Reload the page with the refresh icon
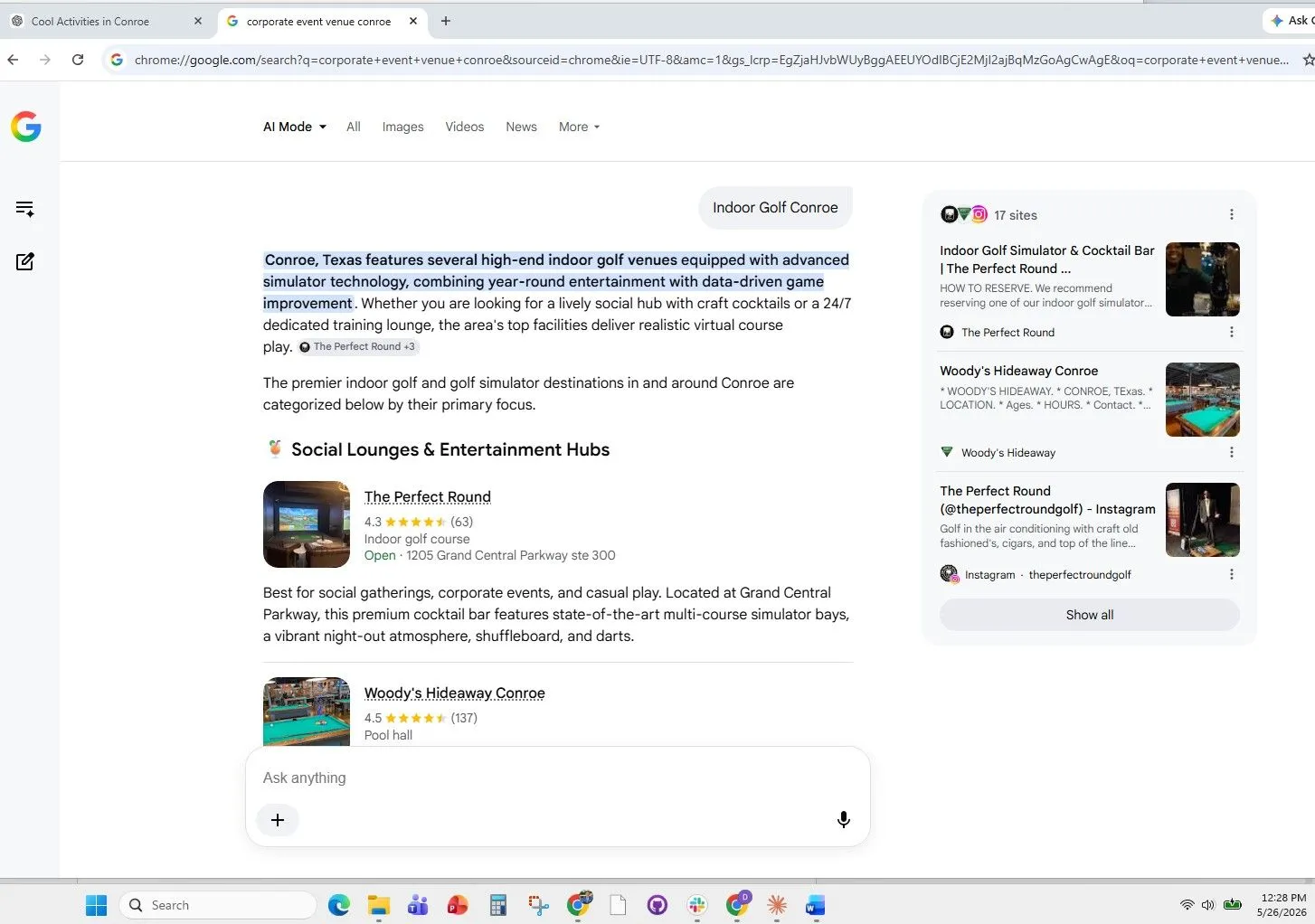1315x924 pixels. coord(78,60)
